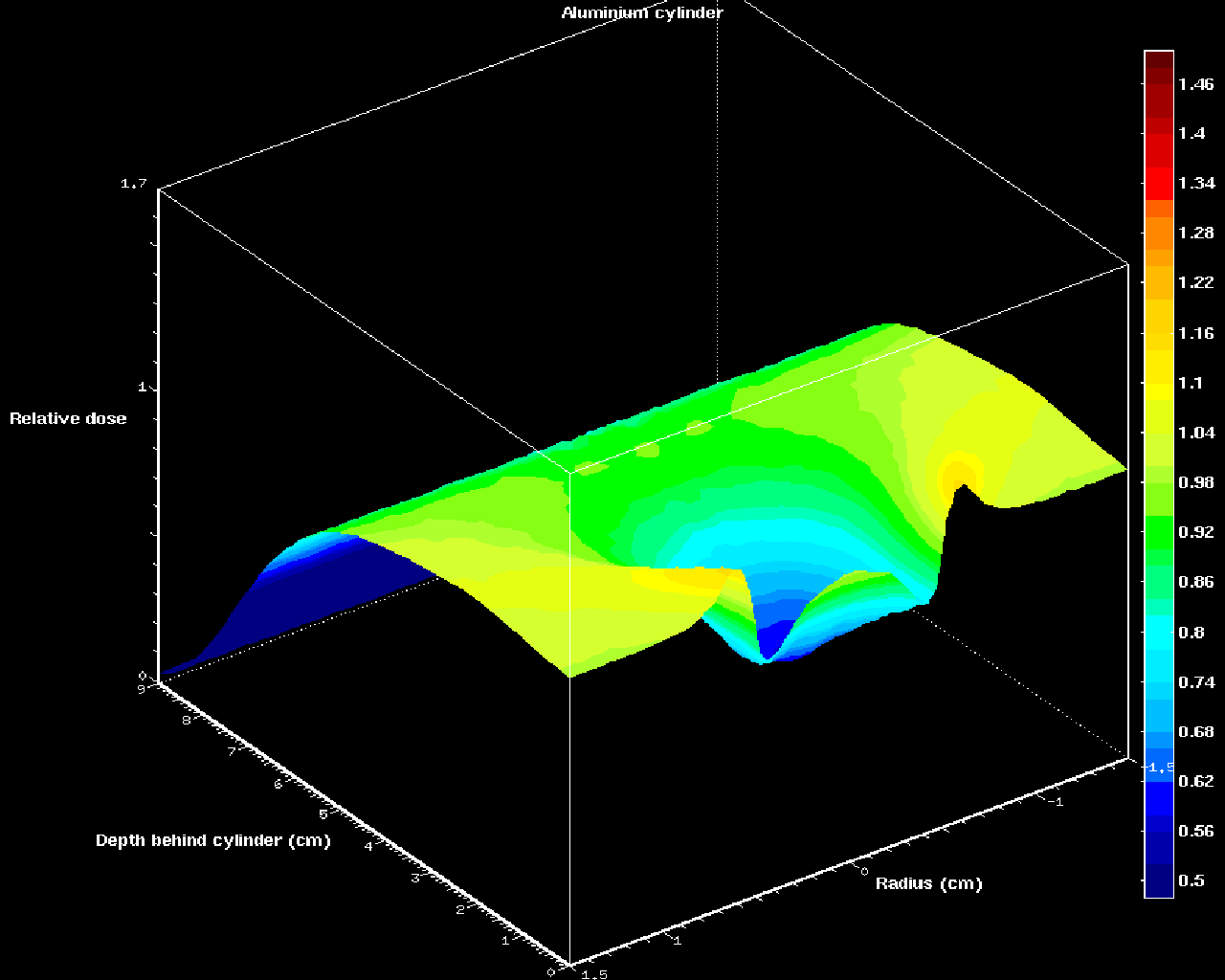This screenshot has height=980, width=1225.
Task: Select the orange-yellow peak on the surface
Action: [x=957, y=476]
